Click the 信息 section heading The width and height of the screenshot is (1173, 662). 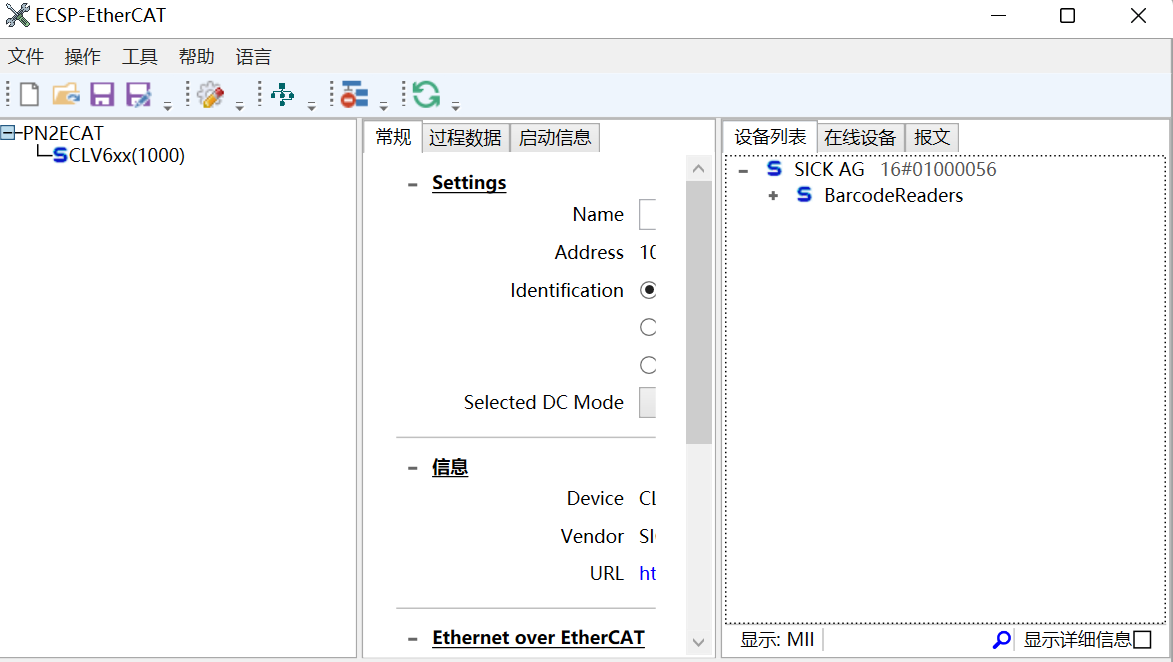(x=450, y=468)
